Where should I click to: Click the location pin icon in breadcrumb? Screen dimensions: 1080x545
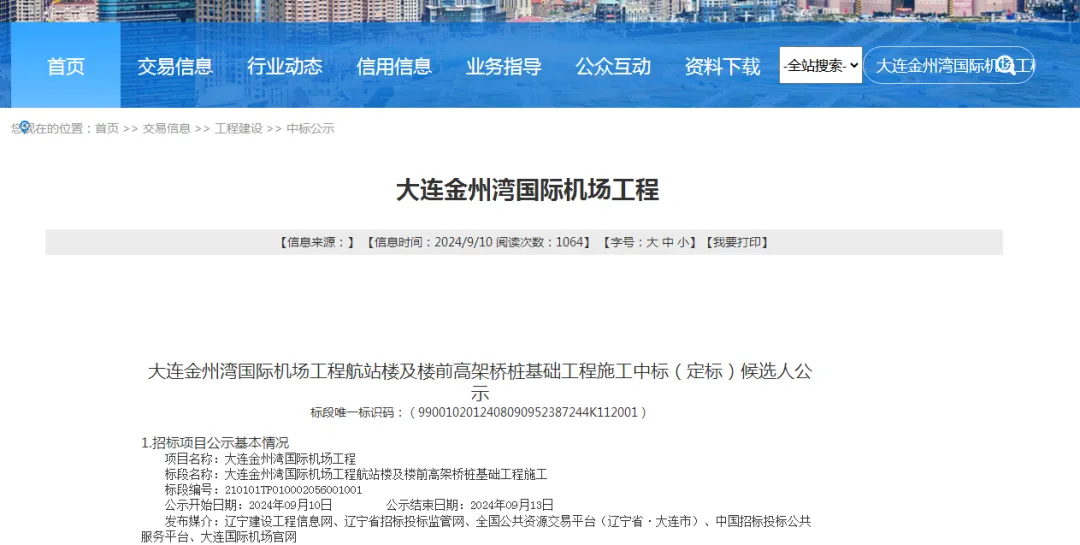25,127
